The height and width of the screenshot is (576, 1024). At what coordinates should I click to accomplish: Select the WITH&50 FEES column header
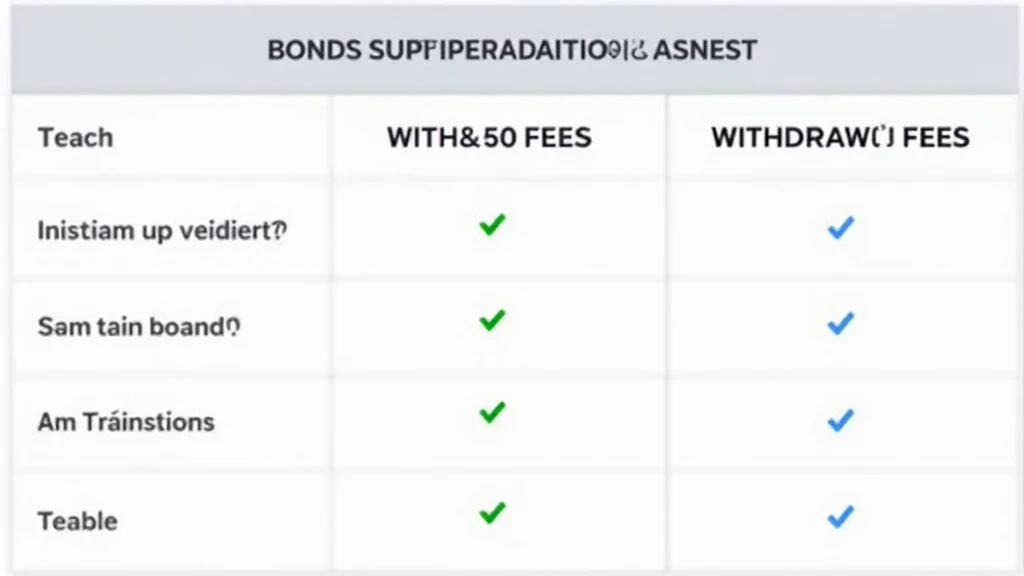pos(489,138)
